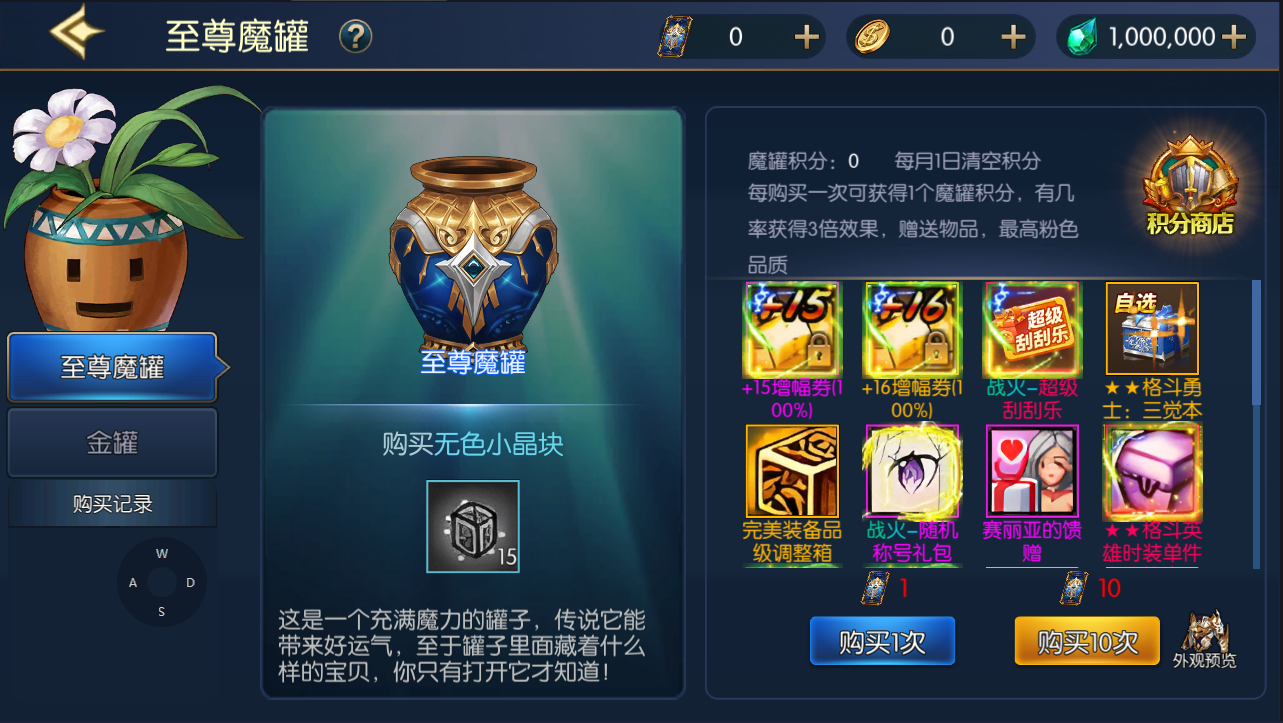The height and width of the screenshot is (723, 1283).
Task: Select the 至尊魔罐 tab
Action: 112,367
